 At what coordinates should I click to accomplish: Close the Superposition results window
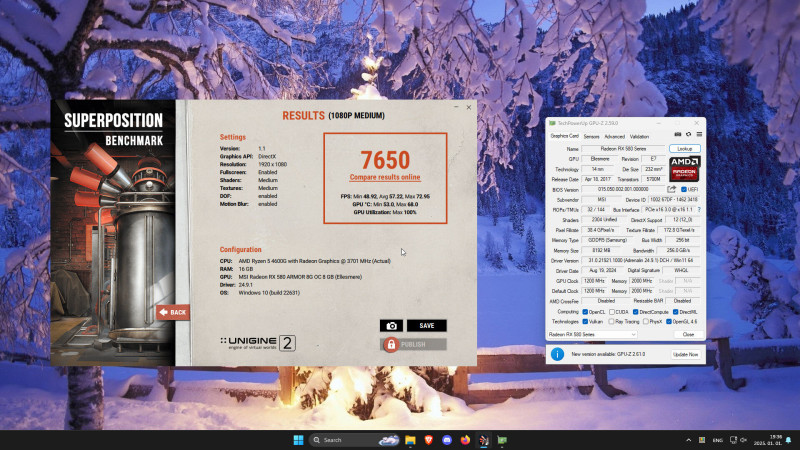[469, 107]
